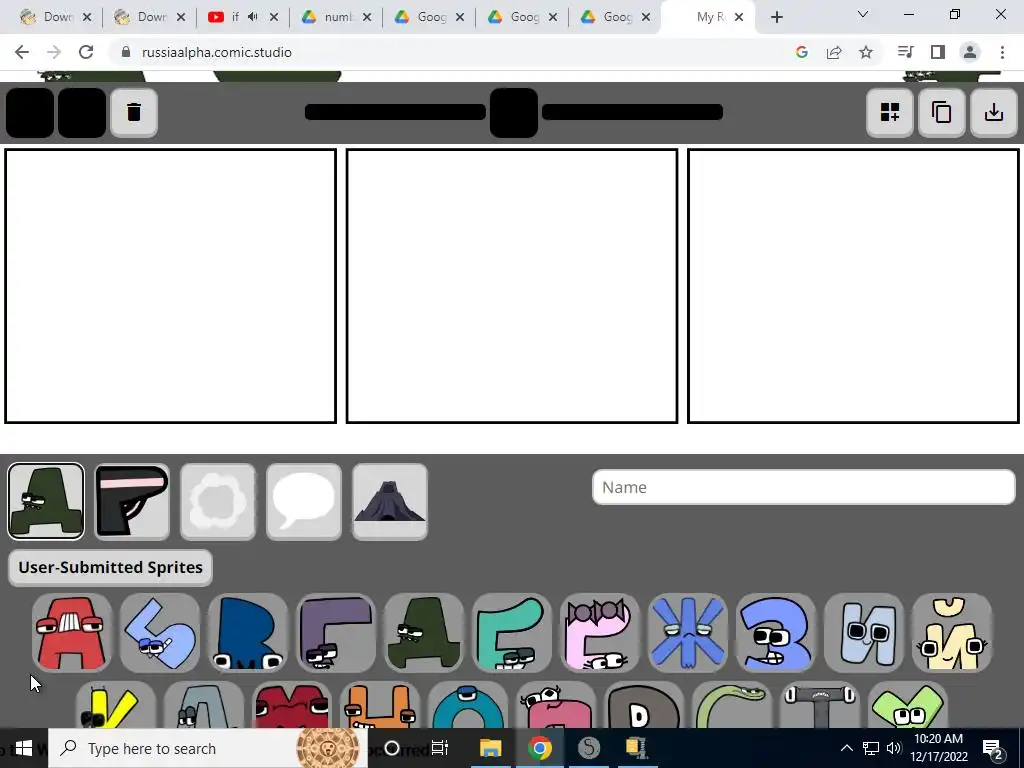The width and height of the screenshot is (1024, 768).
Task: Click the share page icon
Action: pos(834,52)
